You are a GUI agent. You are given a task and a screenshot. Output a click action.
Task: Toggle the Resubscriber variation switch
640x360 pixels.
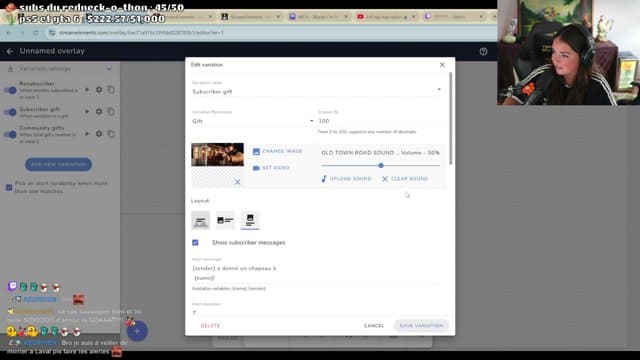tap(10, 90)
